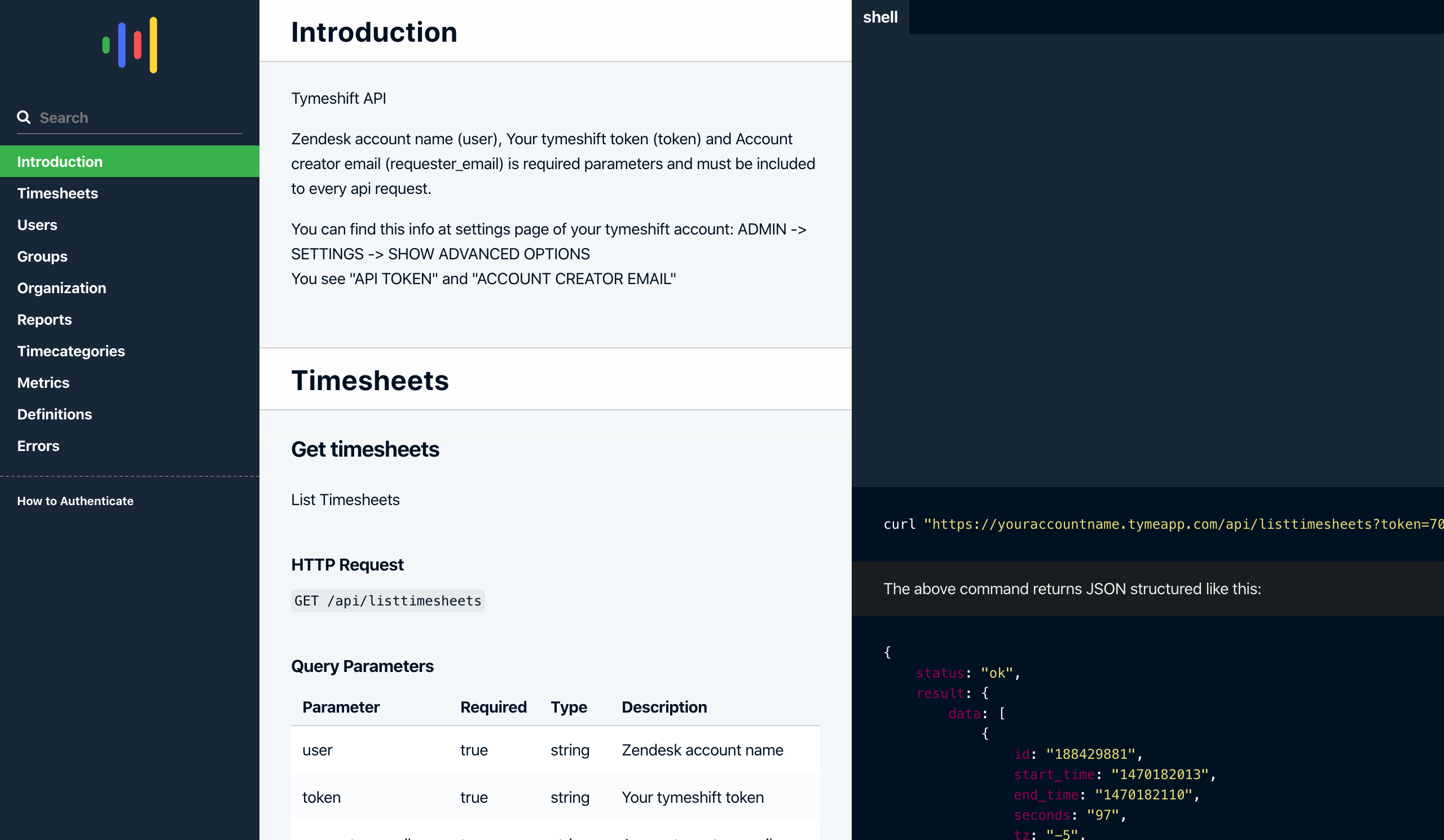Go to Timesheets in the sidebar
Viewport: 1444px width, 840px height.
pos(130,193)
